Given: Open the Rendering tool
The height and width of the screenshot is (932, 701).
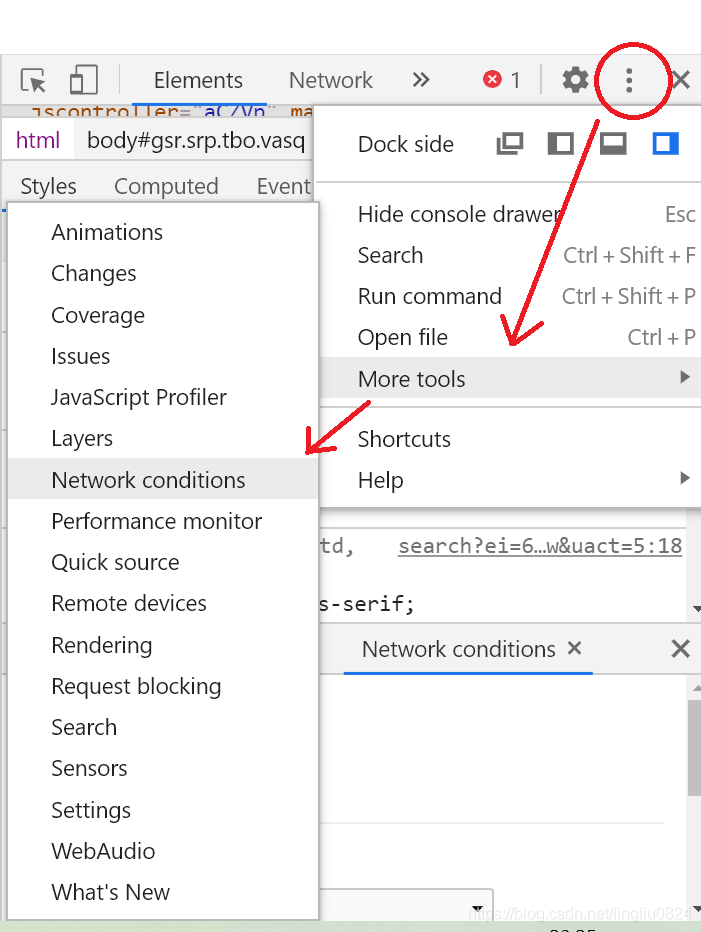Looking at the screenshot, I should pos(163,645).
